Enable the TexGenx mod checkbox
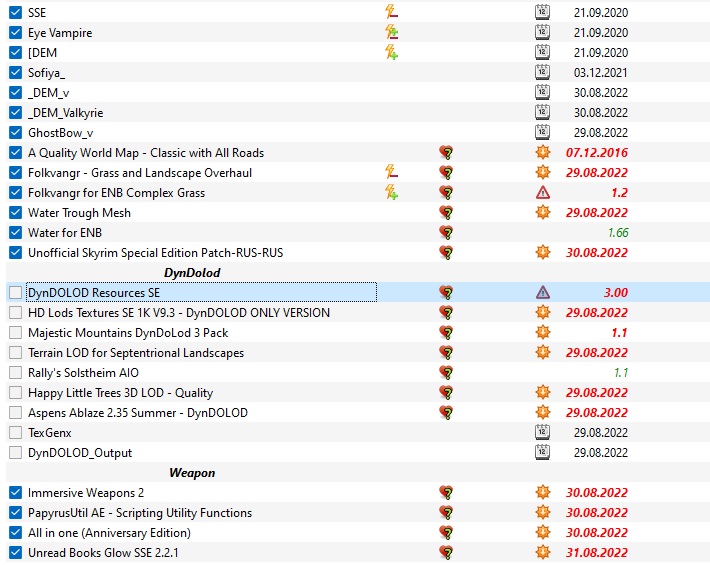 [15, 432]
